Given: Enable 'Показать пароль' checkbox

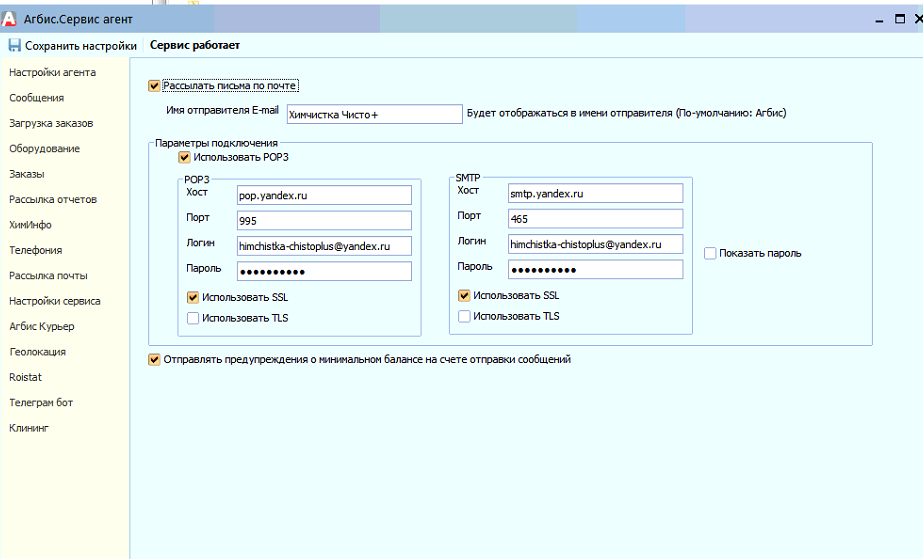Looking at the screenshot, I should pos(710,253).
